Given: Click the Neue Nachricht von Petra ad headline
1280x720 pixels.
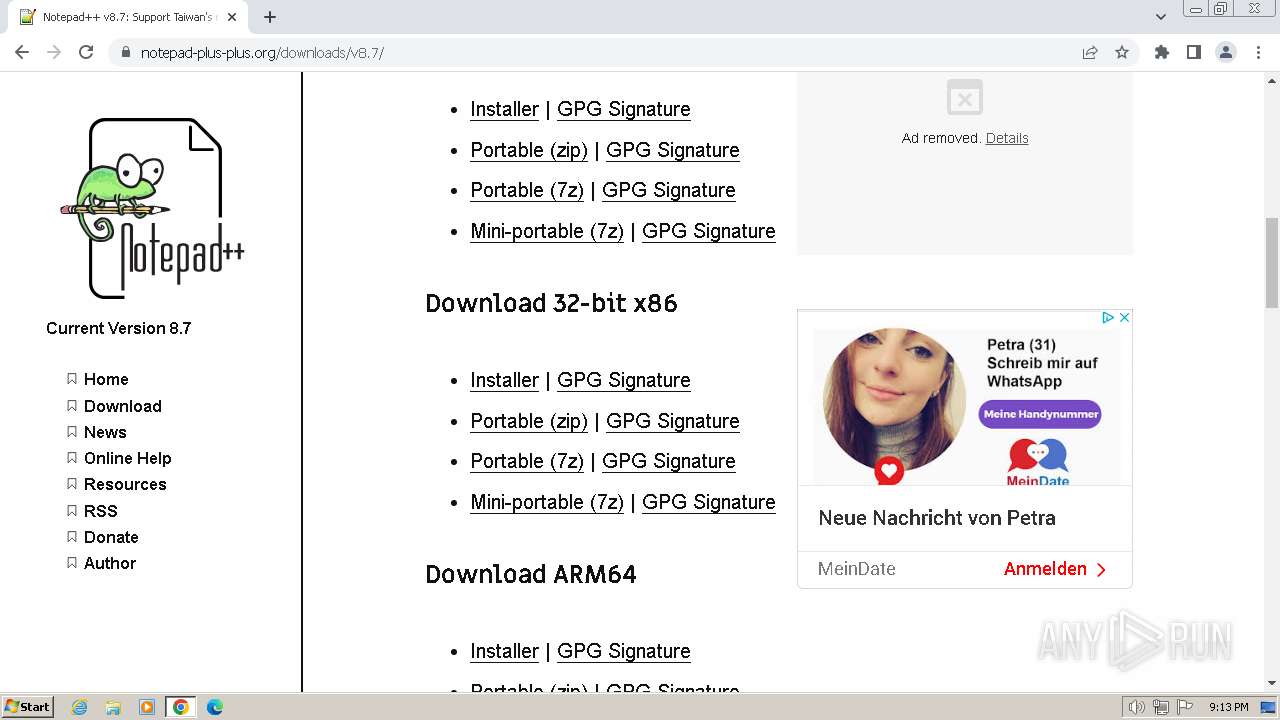Looking at the screenshot, I should 937,518.
